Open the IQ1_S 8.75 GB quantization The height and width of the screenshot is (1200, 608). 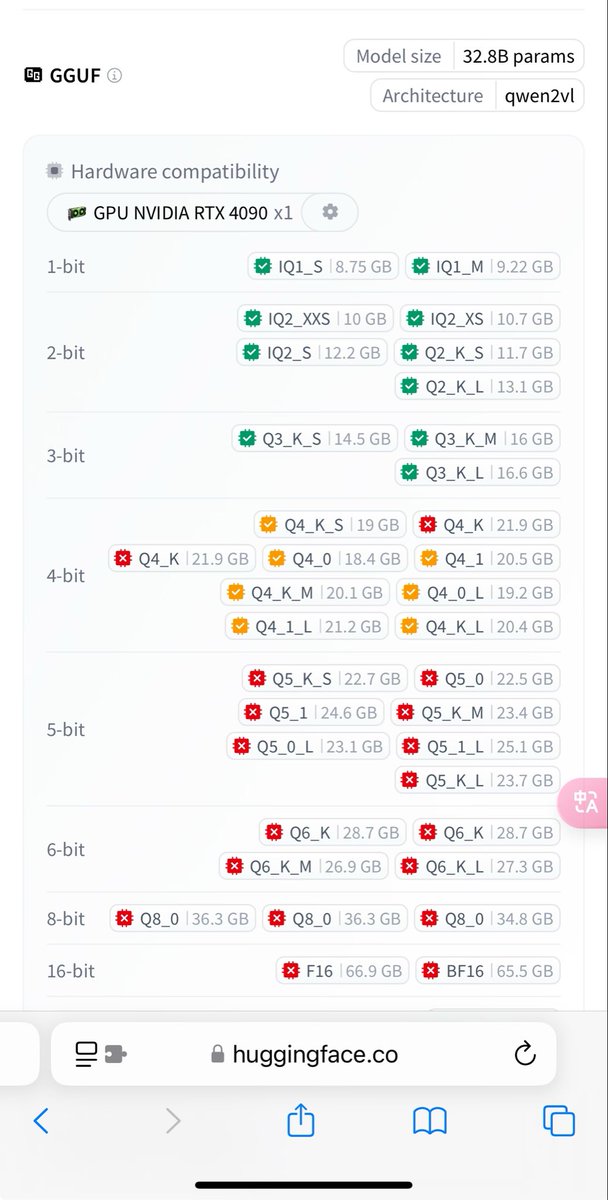(323, 267)
